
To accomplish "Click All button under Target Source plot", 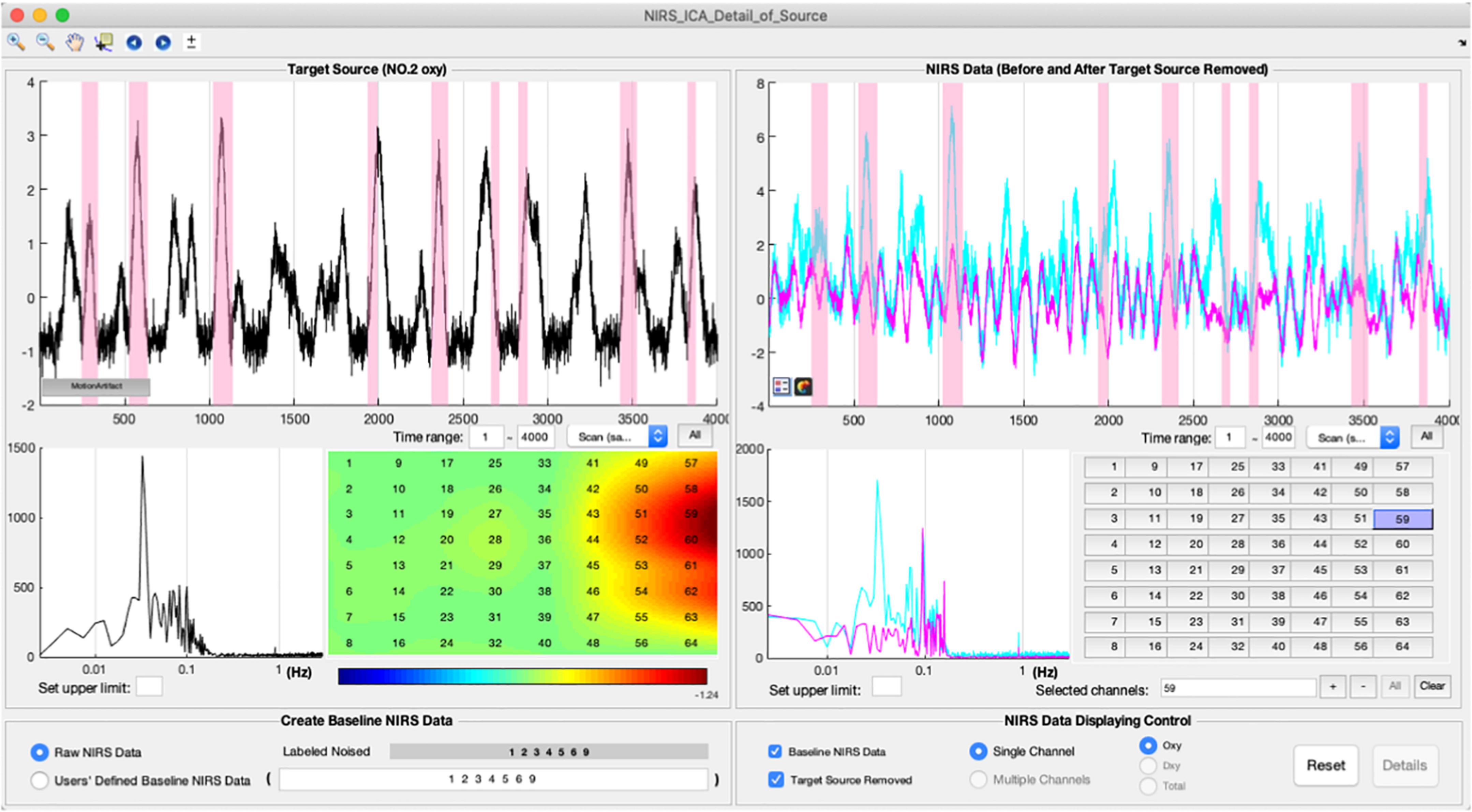I will tap(695, 435).
